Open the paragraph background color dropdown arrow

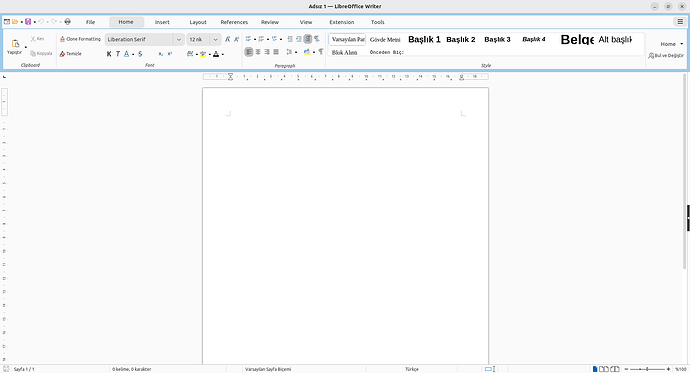314,52
